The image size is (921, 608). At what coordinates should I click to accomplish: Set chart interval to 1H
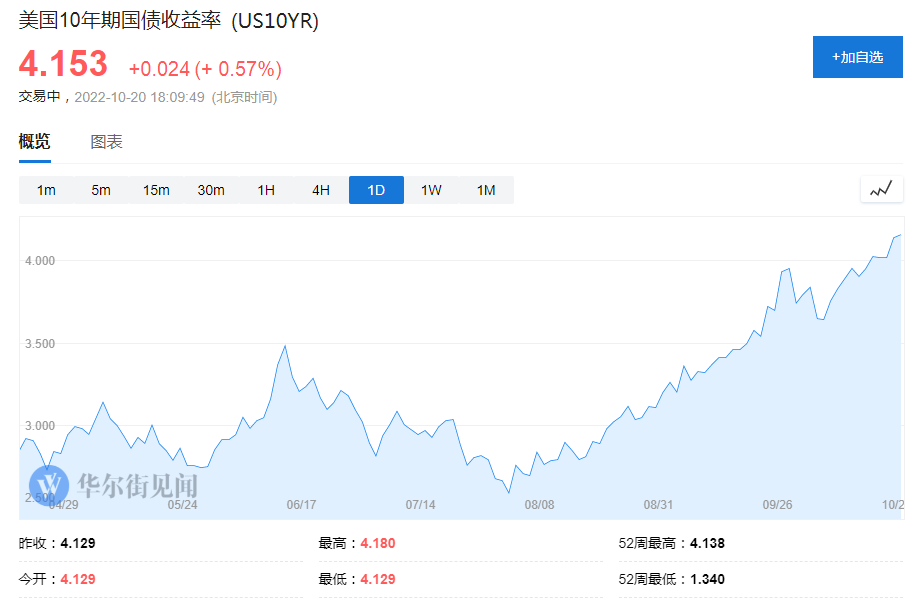point(266,190)
